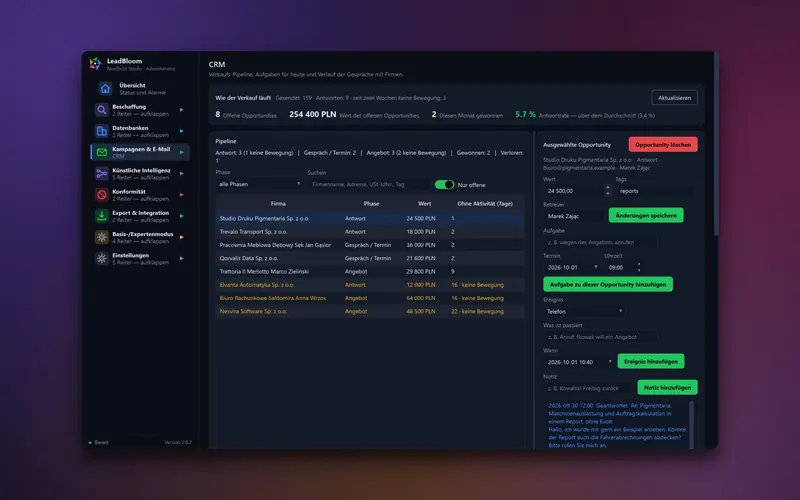Sort by the Firma column header

278,204
